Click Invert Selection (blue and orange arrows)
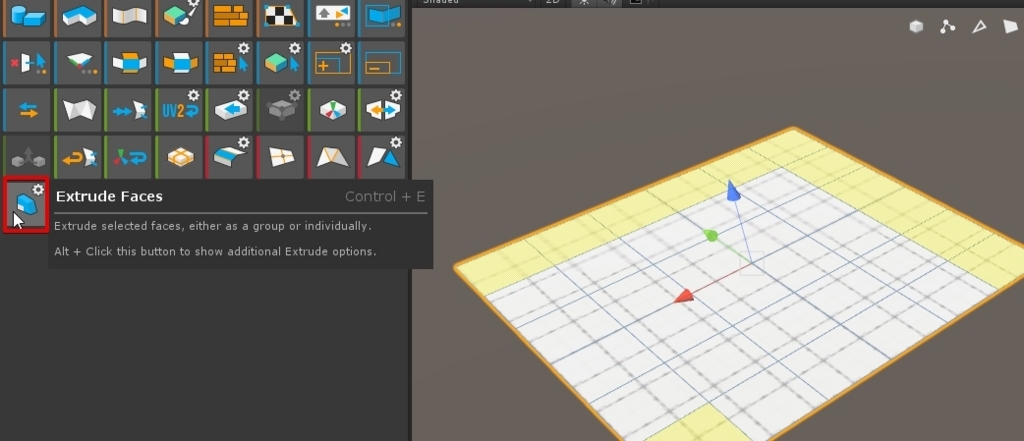The width and height of the screenshot is (1024, 441). 27,110
